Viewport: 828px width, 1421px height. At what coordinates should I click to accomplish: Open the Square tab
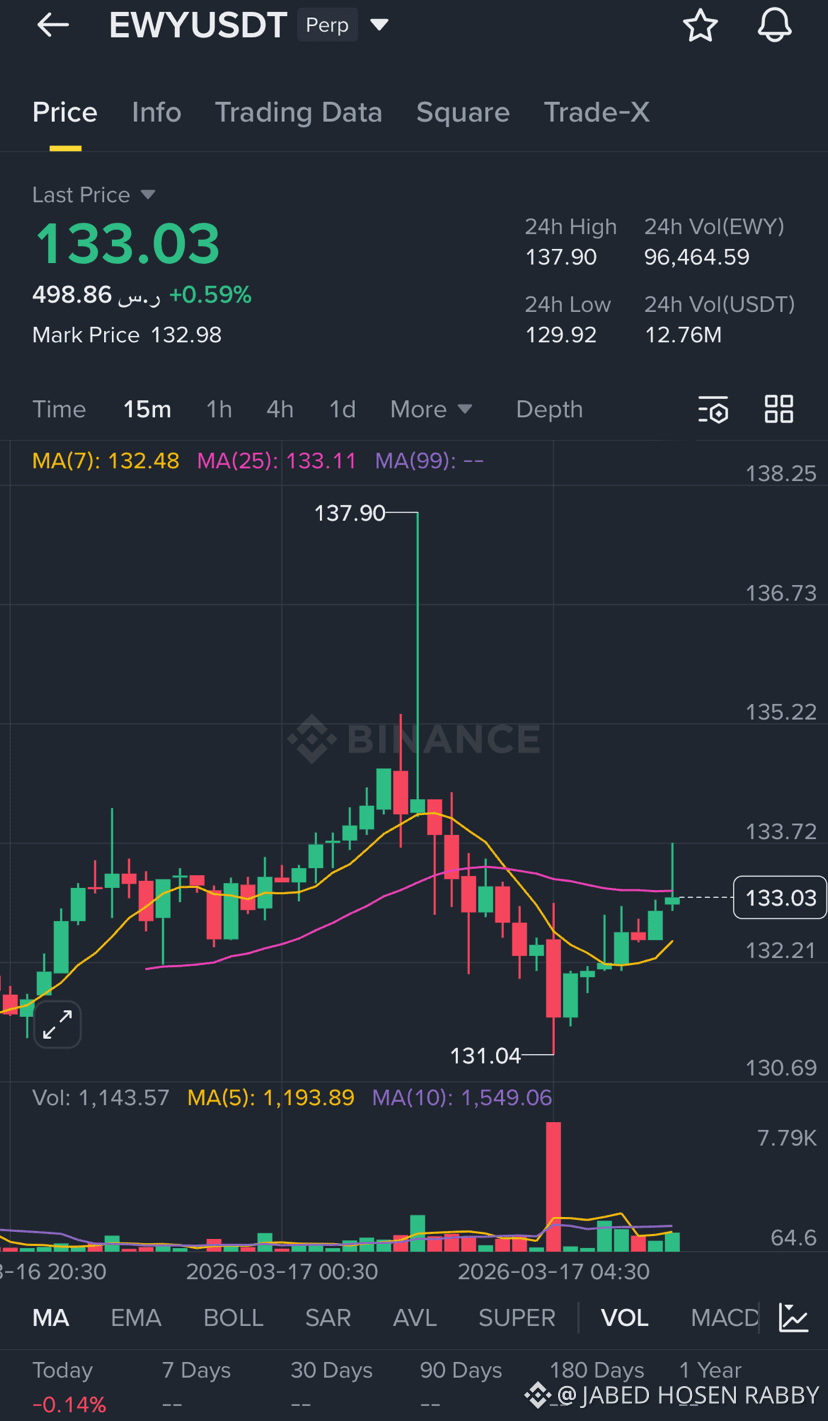pyautogui.click(x=463, y=112)
